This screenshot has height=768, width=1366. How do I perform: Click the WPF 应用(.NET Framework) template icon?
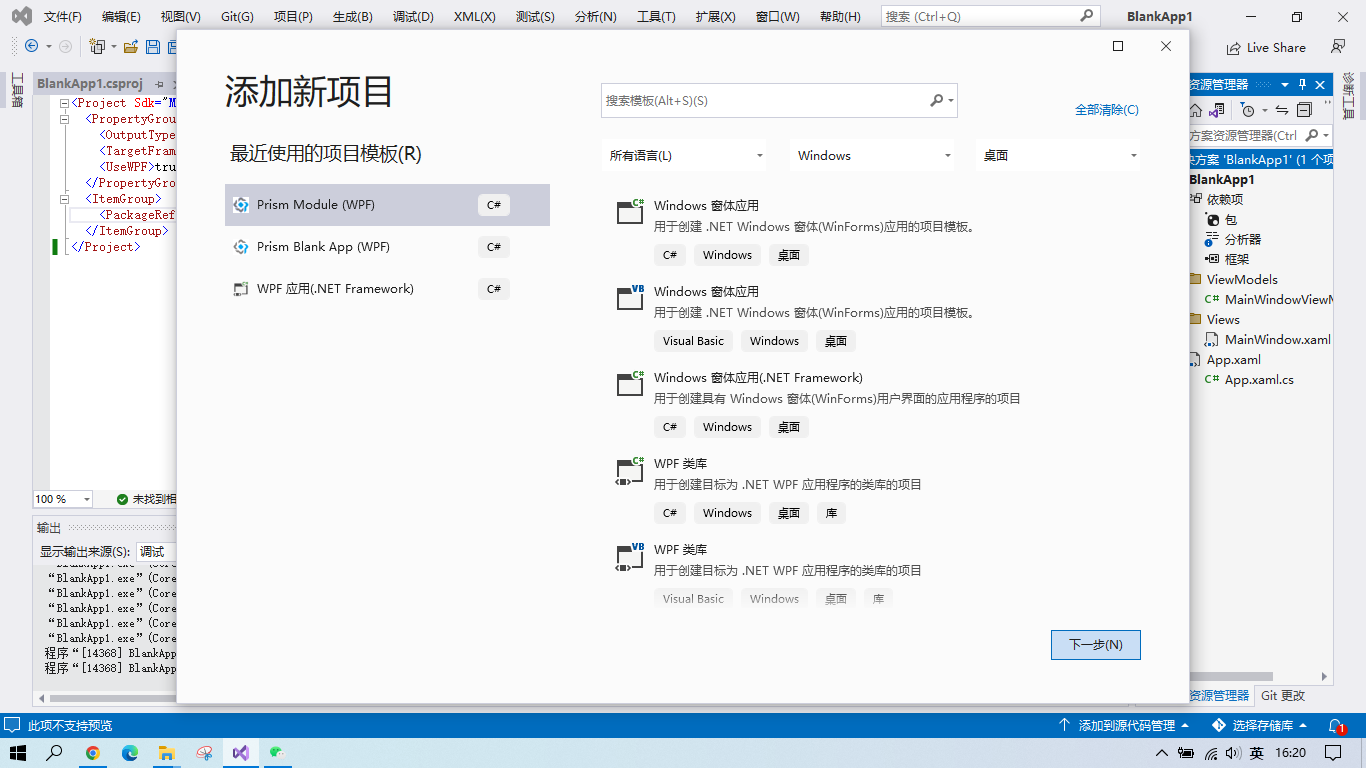tap(240, 289)
